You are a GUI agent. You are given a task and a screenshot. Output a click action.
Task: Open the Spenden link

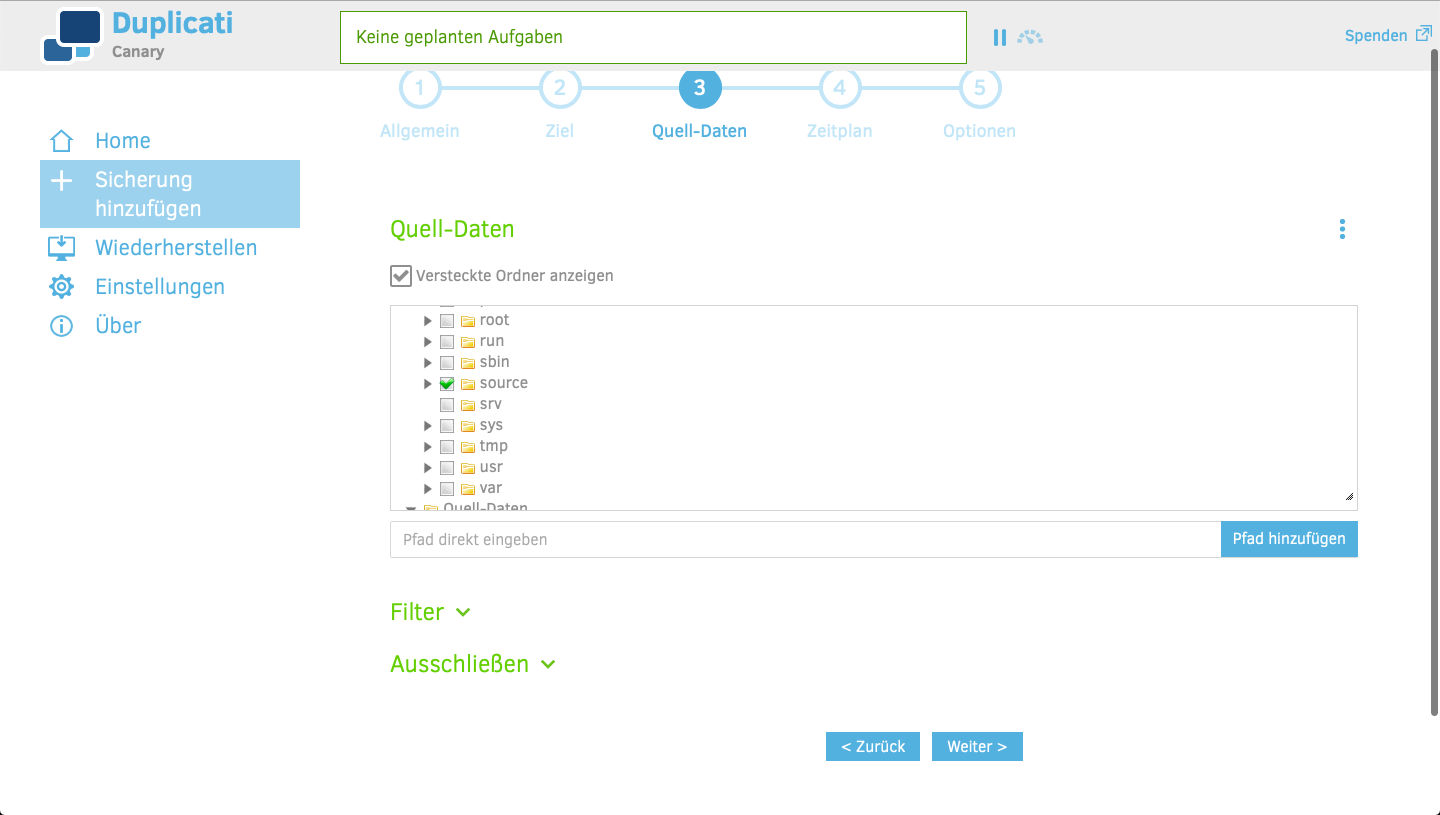coord(1376,36)
